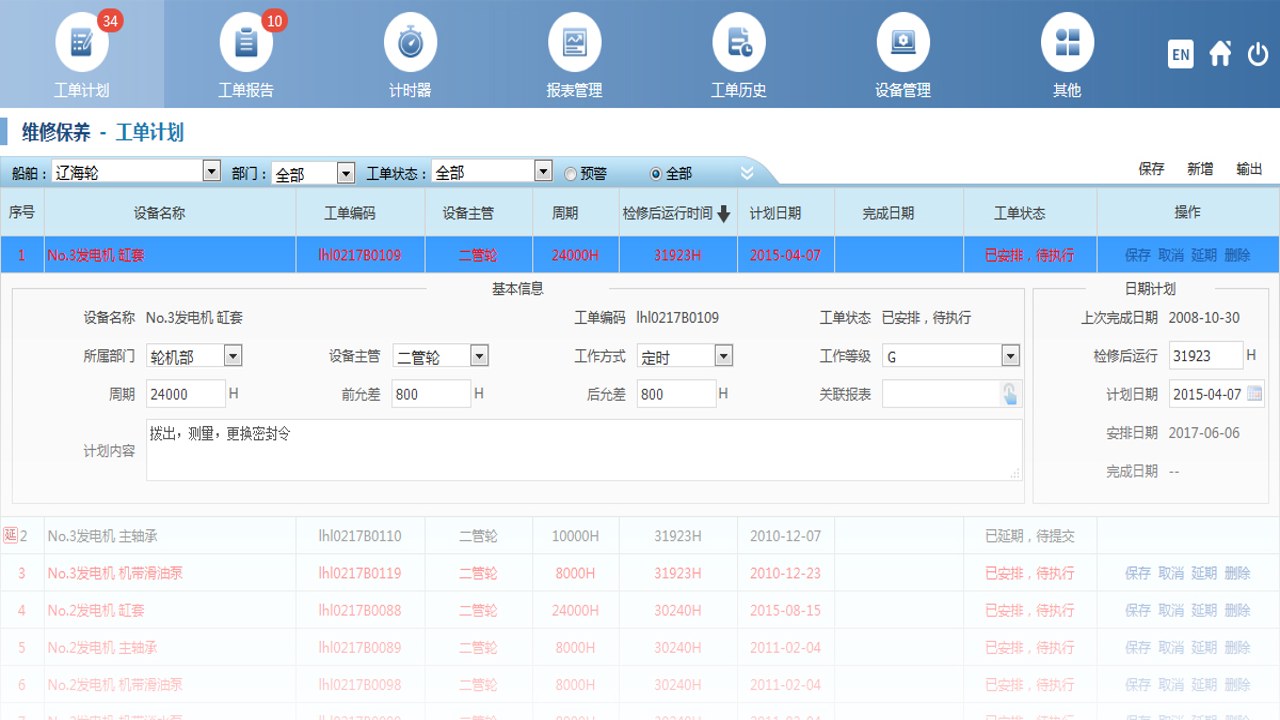Click the 检修后运行 input showing 31923
The height and width of the screenshot is (720, 1280).
pos(1206,355)
